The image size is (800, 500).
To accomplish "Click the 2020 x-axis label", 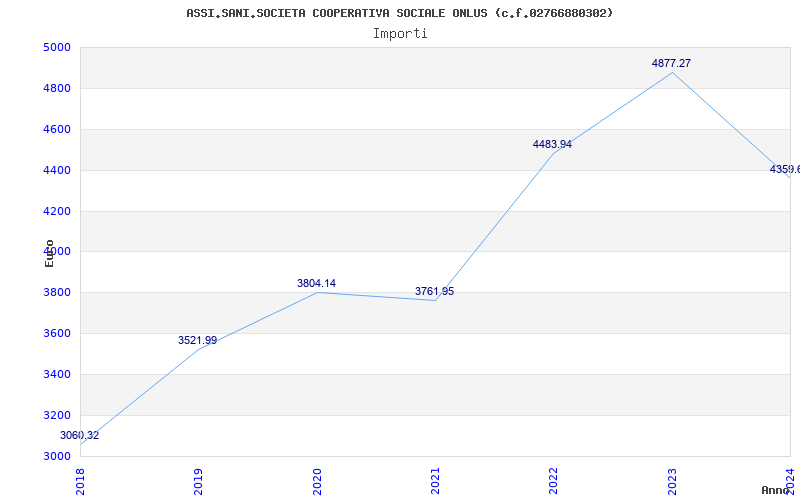I will pos(316,481).
